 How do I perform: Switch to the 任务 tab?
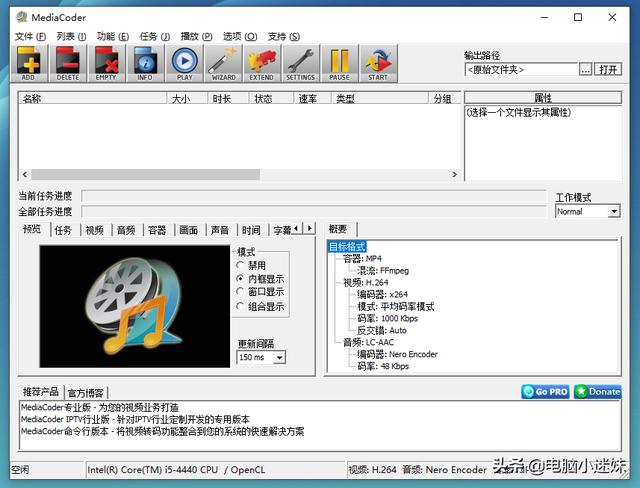(63, 230)
